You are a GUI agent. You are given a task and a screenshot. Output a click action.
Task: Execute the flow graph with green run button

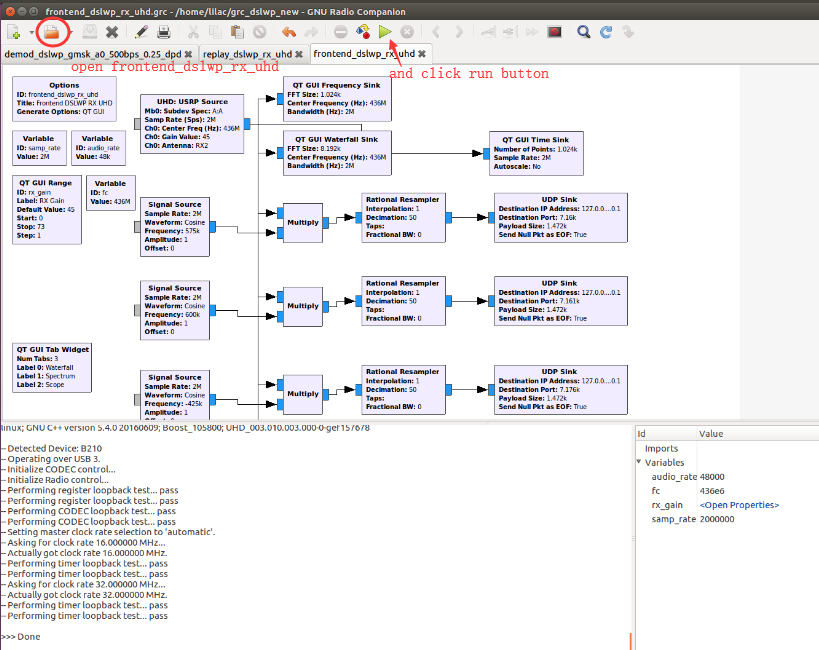tap(385, 32)
